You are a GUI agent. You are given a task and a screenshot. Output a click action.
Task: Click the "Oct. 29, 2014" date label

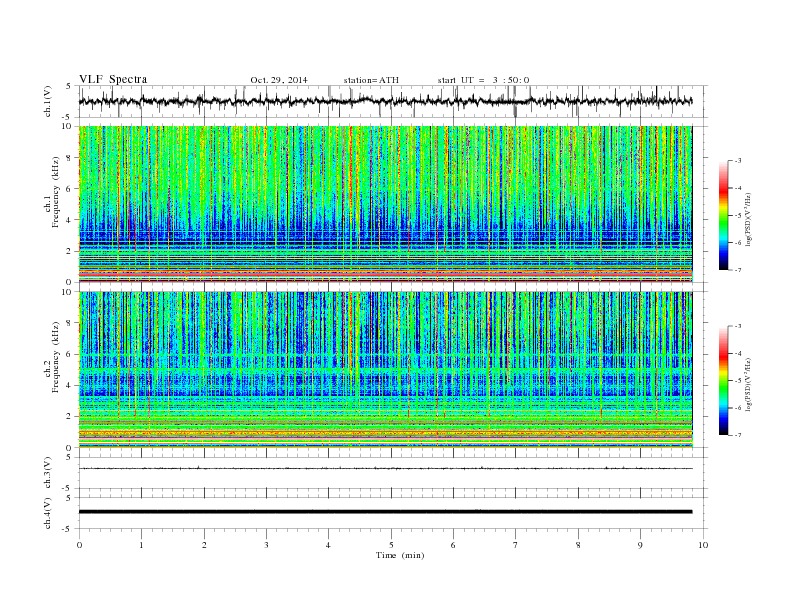(x=279, y=80)
